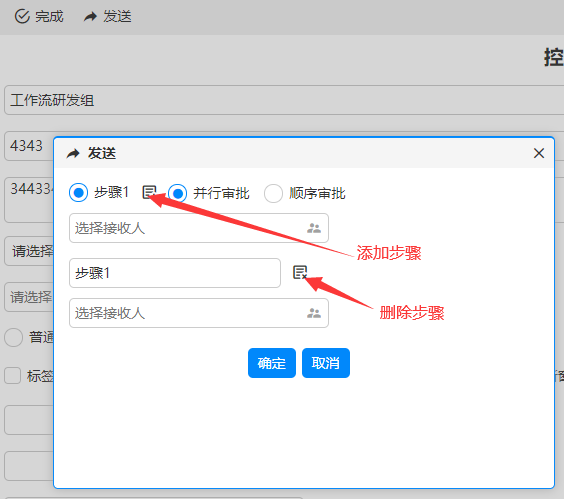Select the 并行审批 radio option
Screen dimensions: 564x499
pos(177,193)
